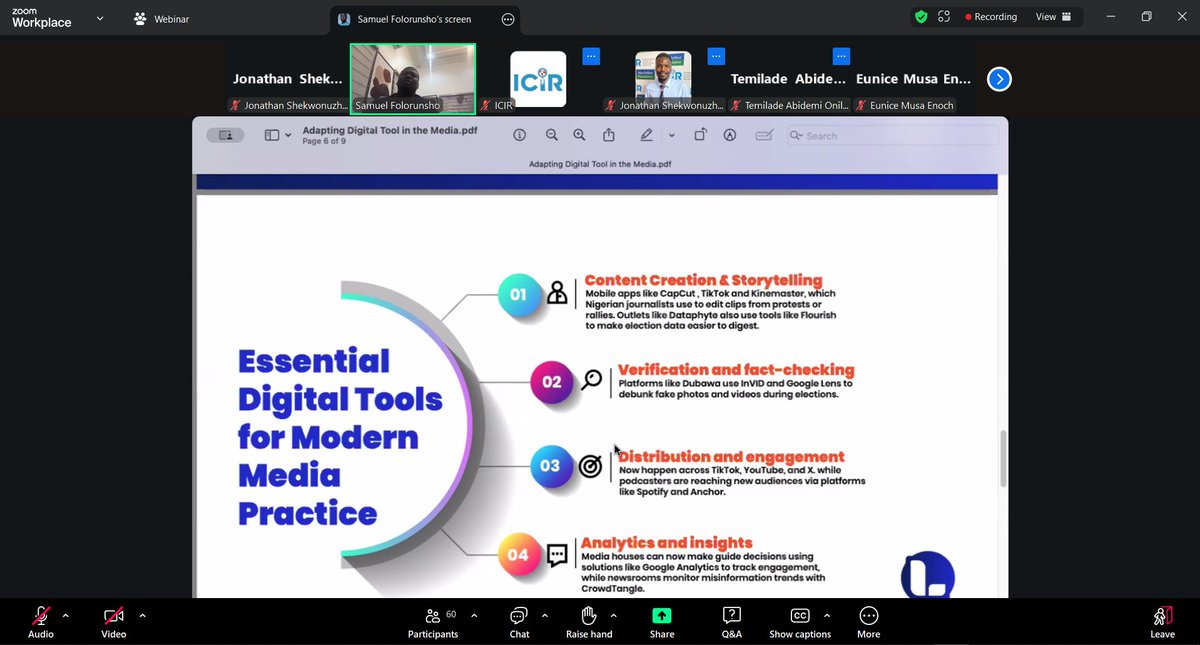Open the More options menu

pyautogui.click(x=868, y=621)
